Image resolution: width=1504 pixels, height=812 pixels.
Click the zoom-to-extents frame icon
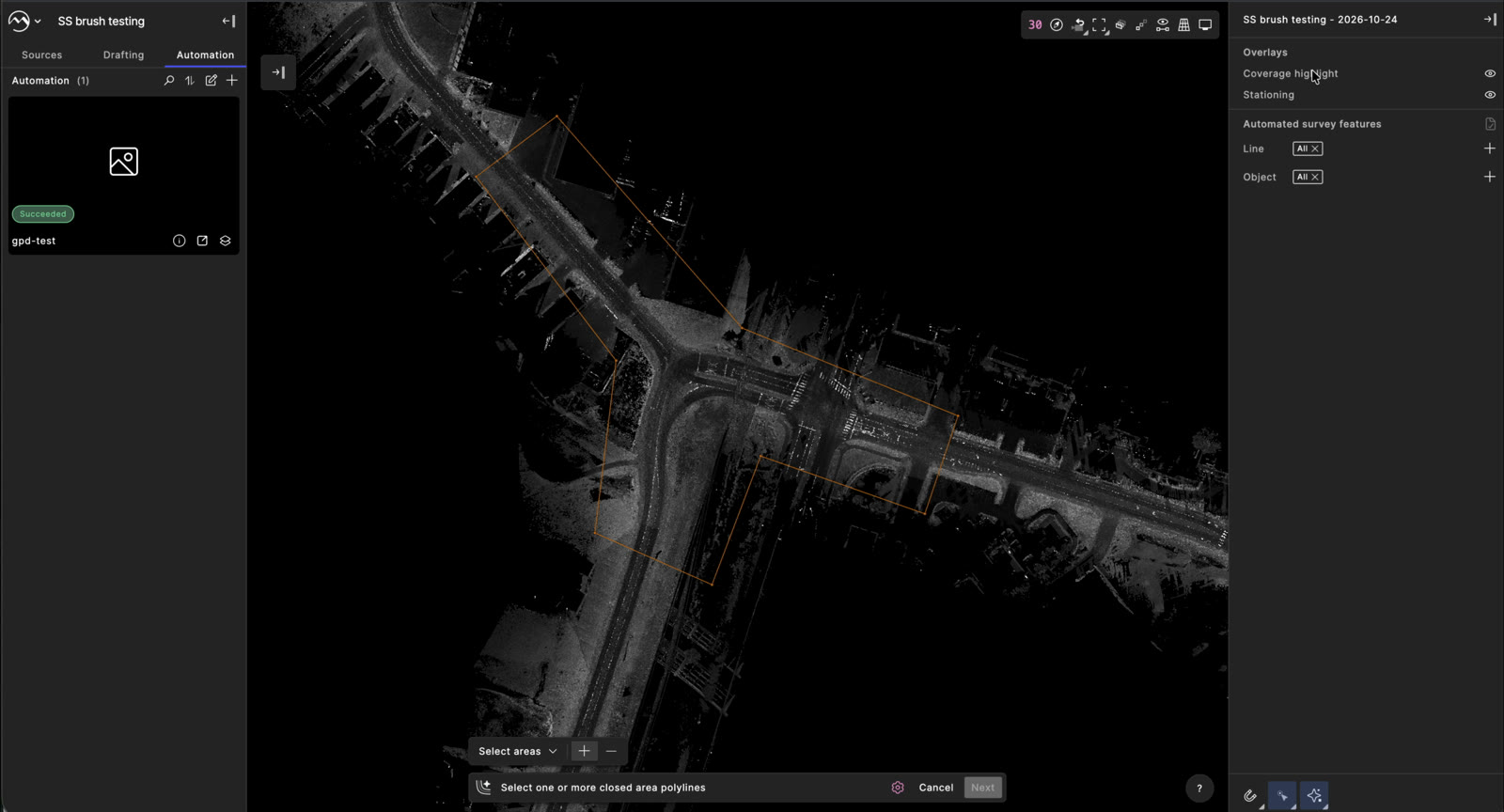[1099, 25]
